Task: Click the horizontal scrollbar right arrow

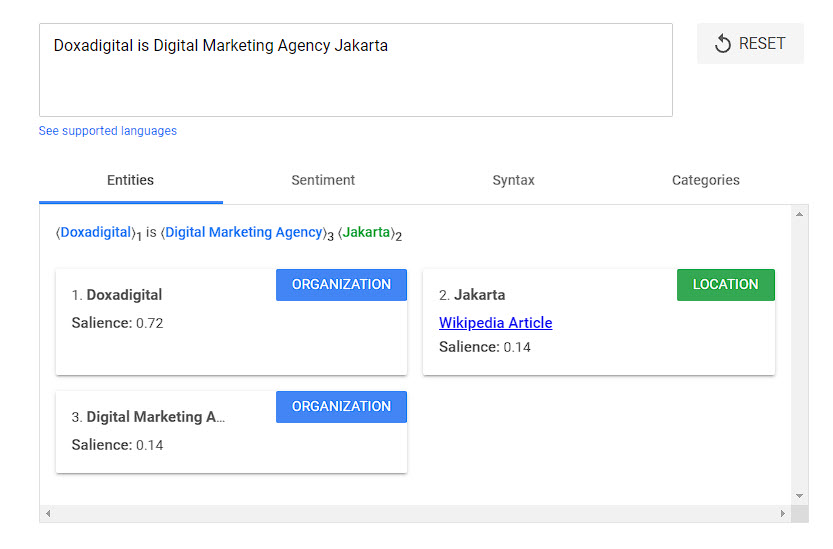Action: 783,513
